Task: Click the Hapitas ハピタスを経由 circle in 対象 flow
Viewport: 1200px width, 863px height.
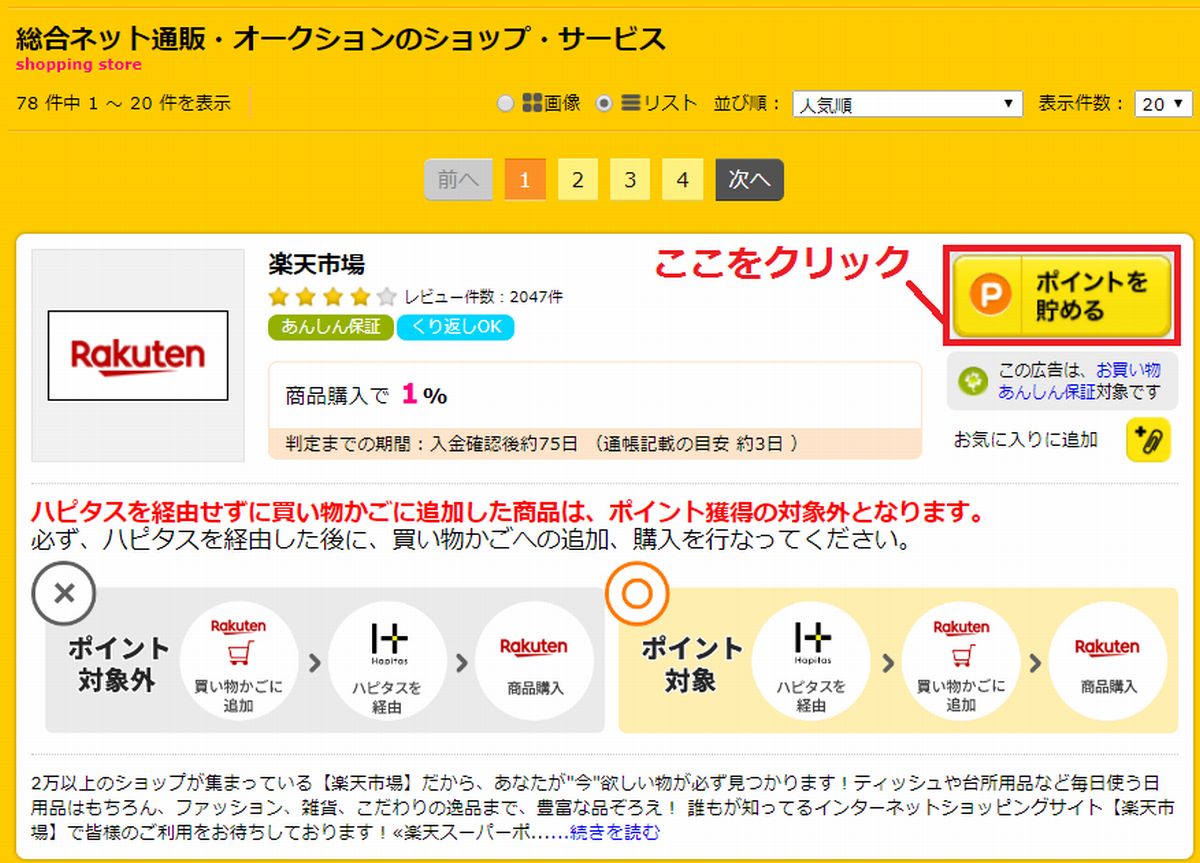Action: pyautogui.click(x=811, y=660)
